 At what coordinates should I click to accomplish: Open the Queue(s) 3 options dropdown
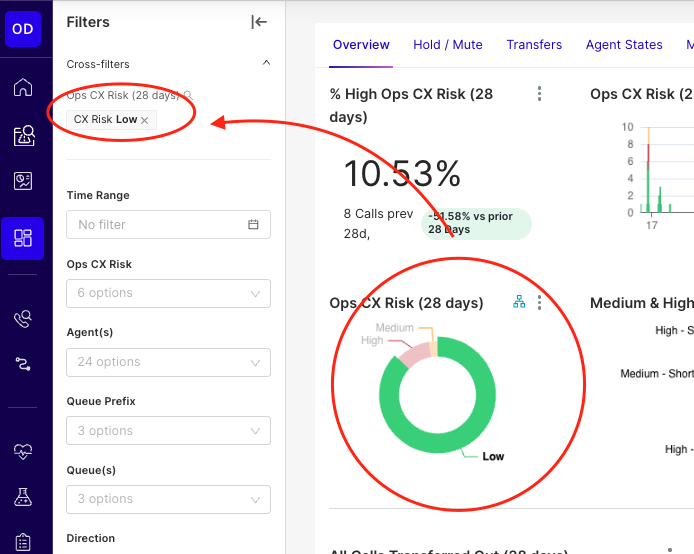[x=168, y=499]
